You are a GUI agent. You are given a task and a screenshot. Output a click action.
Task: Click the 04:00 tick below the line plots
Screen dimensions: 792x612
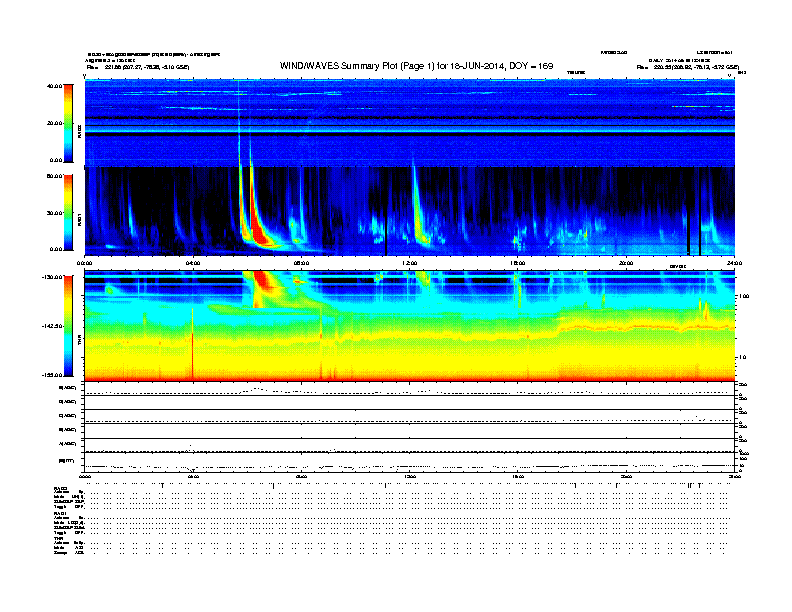[x=193, y=476]
